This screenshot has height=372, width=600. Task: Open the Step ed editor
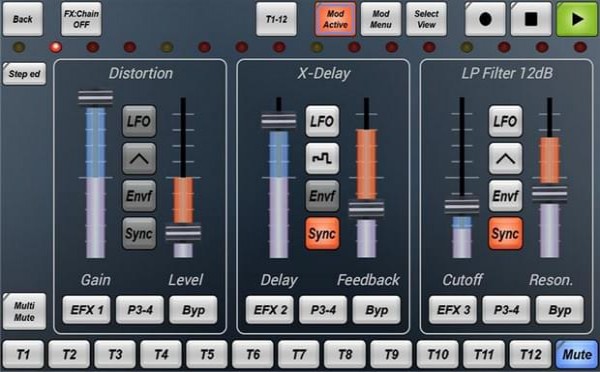point(24,73)
